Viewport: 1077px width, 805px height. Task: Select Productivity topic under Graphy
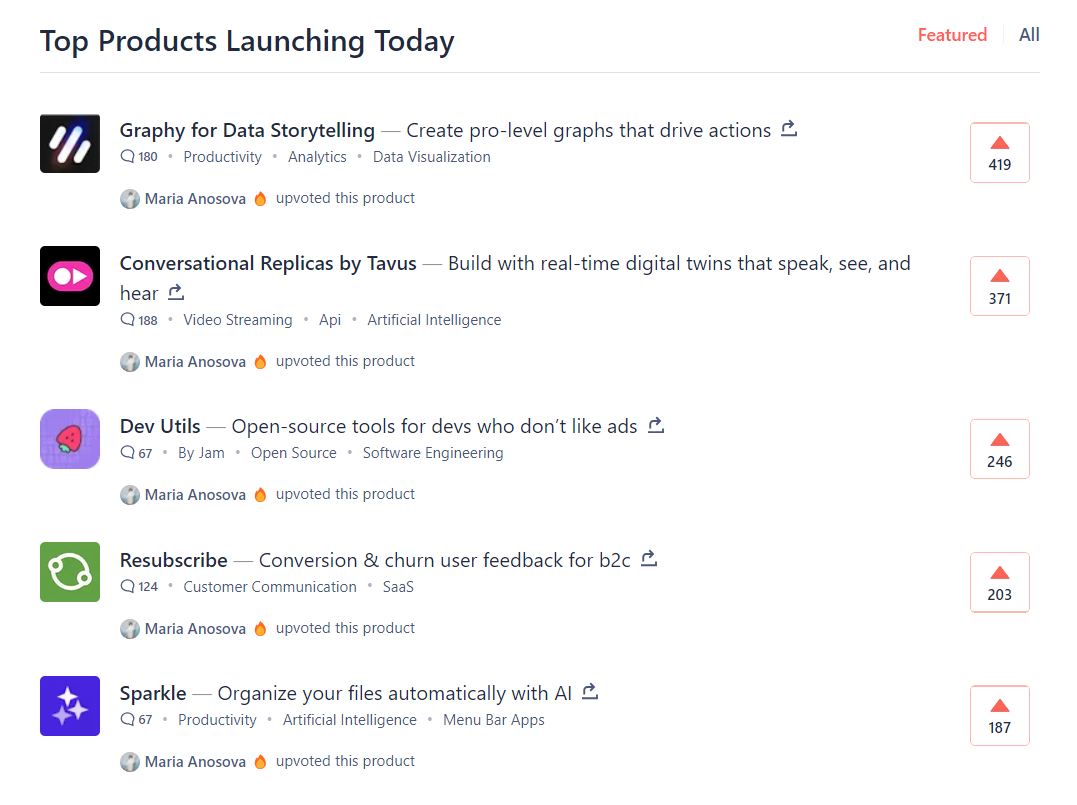click(223, 157)
